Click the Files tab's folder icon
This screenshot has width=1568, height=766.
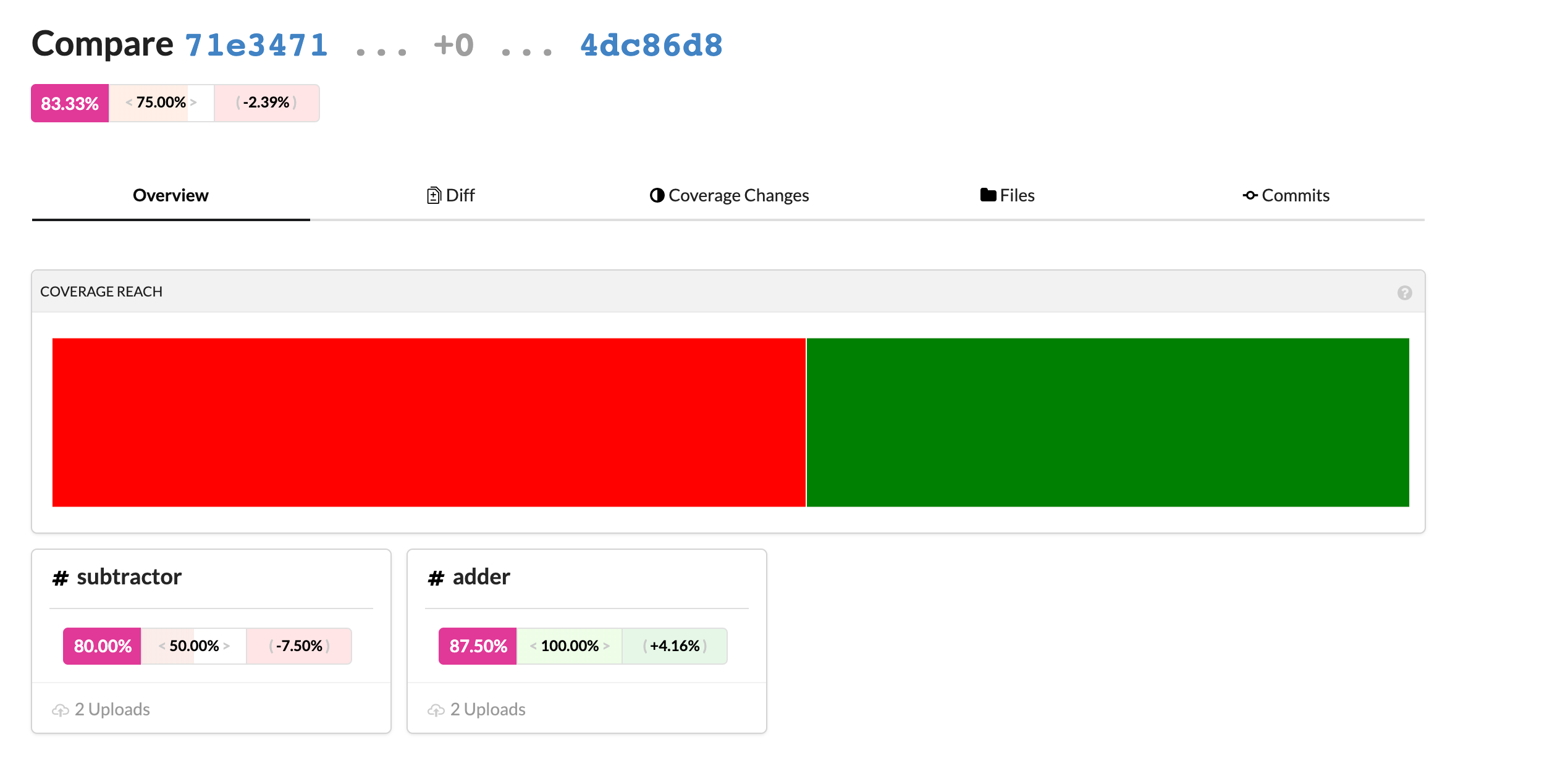click(988, 195)
